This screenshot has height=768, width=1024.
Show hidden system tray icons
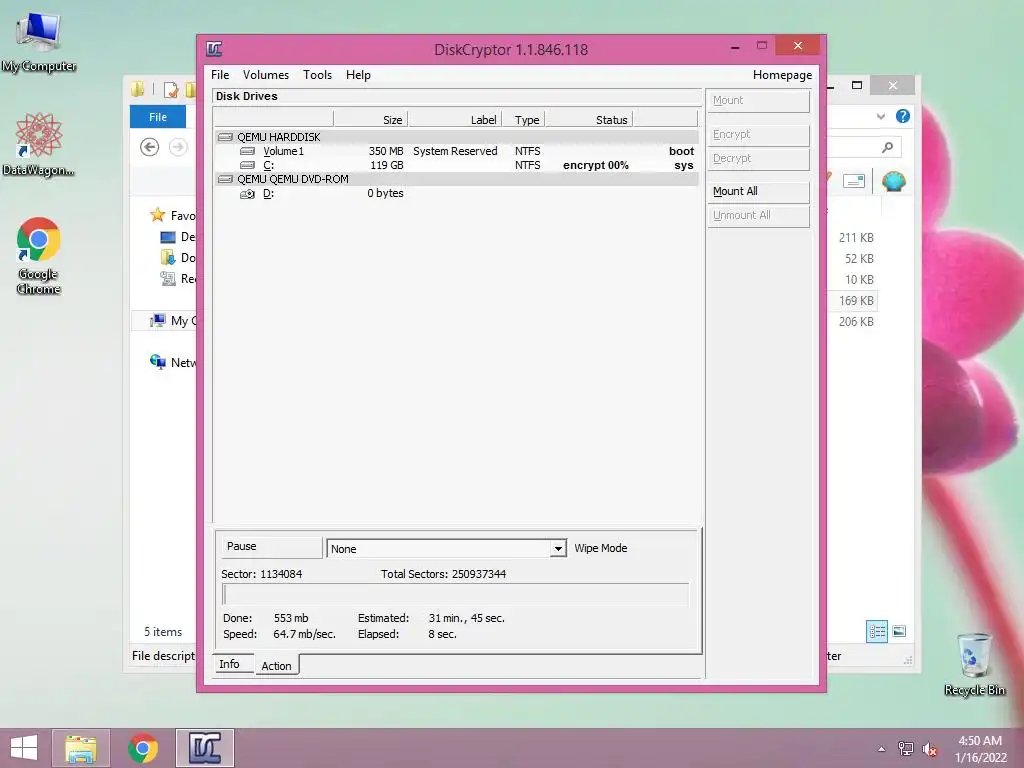click(882, 749)
